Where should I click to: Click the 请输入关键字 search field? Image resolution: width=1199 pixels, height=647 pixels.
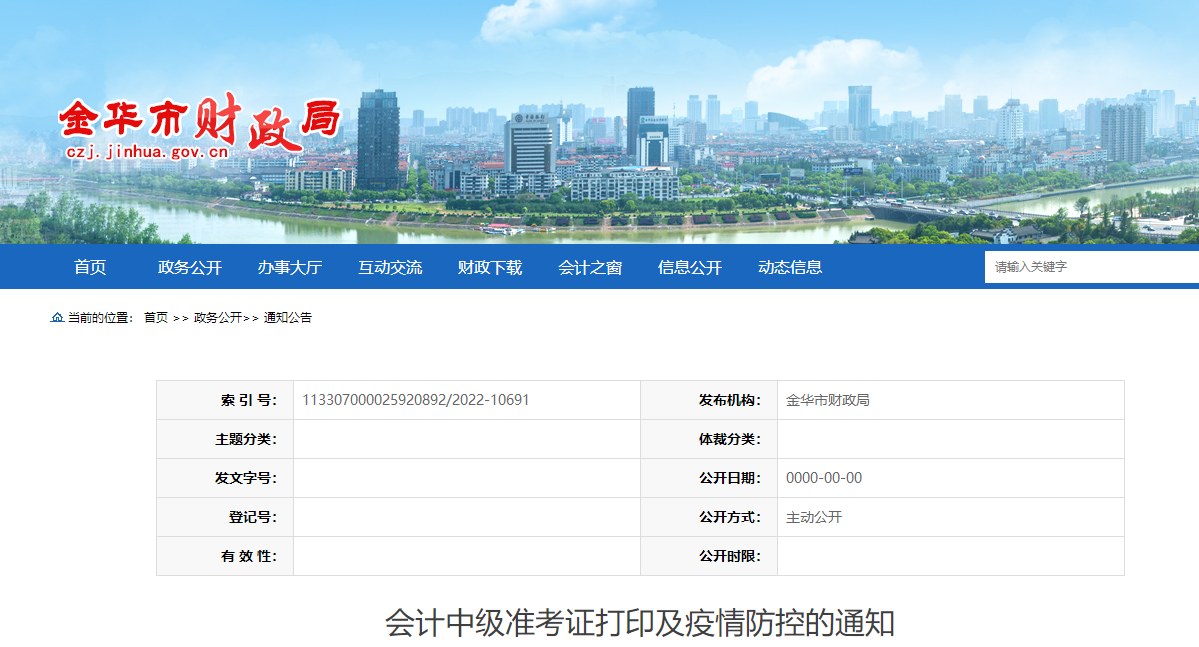pos(1090,266)
